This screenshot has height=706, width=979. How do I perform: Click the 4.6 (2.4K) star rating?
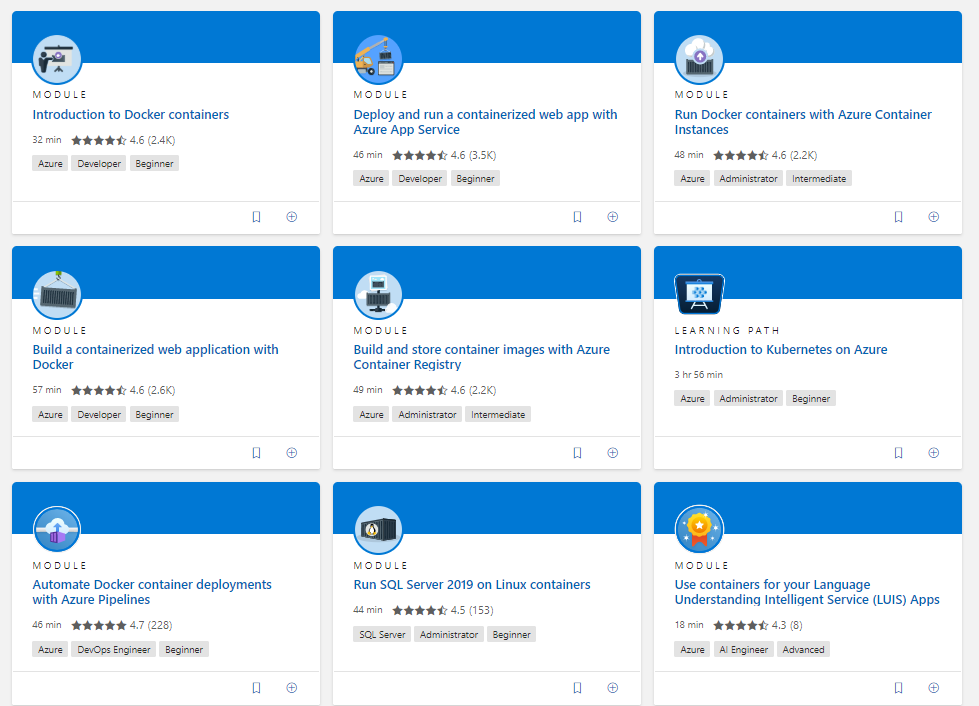tap(123, 140)
